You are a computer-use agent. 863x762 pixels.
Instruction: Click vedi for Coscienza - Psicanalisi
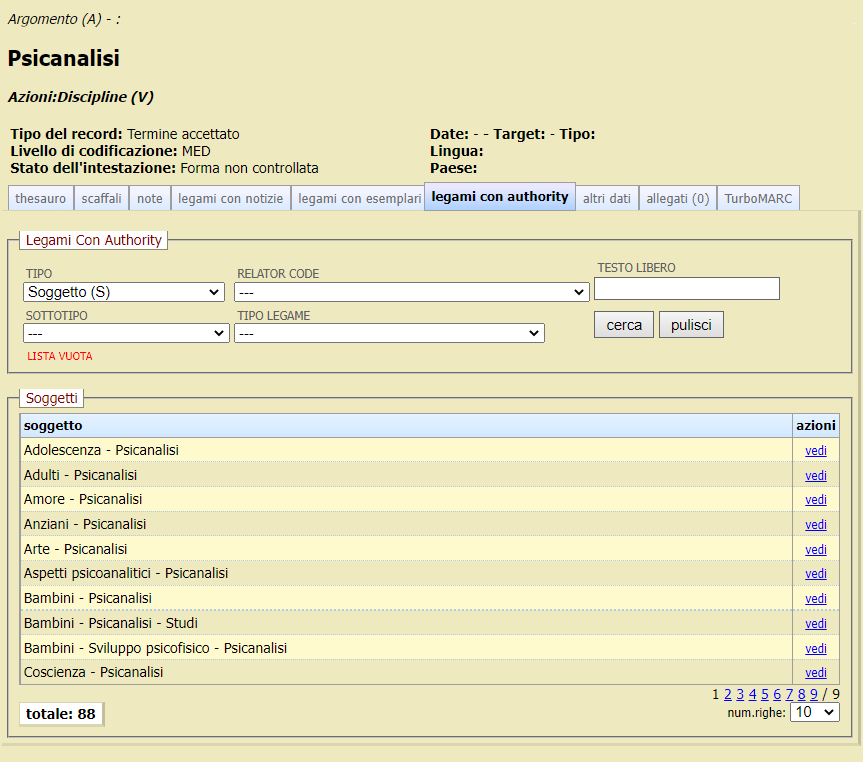click(816, 673)
